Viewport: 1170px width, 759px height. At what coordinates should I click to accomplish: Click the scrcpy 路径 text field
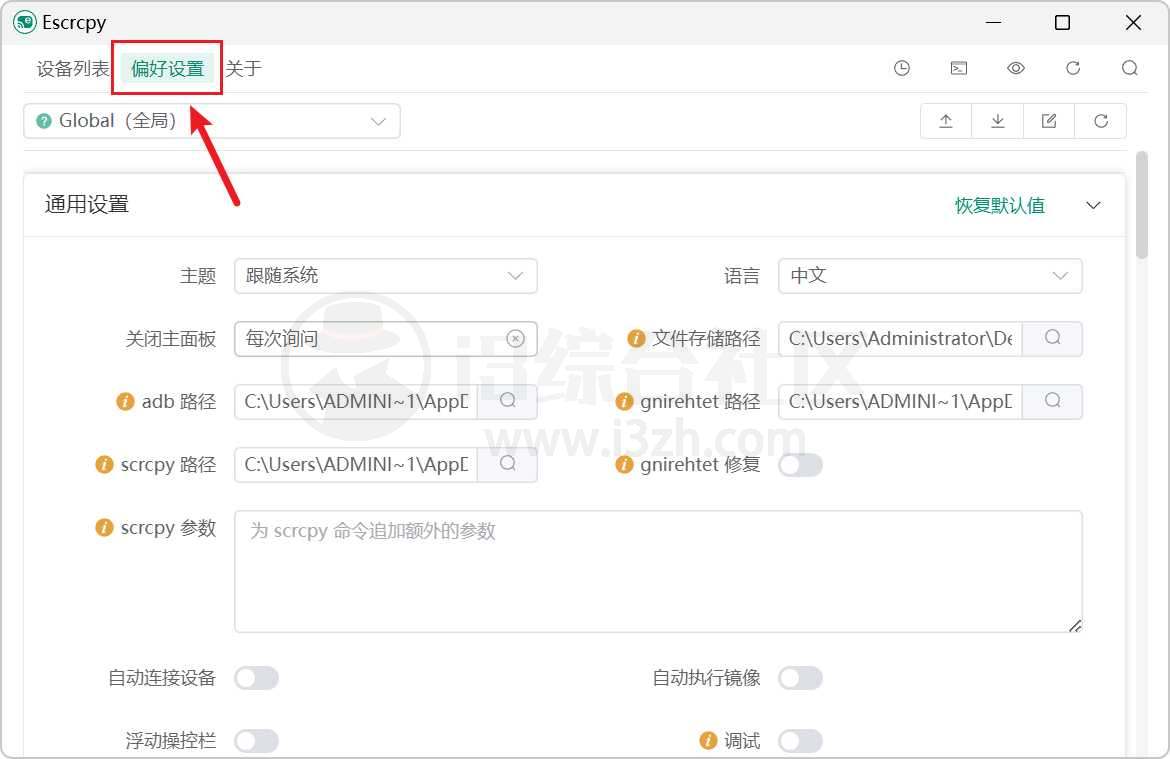pos(356,464)
